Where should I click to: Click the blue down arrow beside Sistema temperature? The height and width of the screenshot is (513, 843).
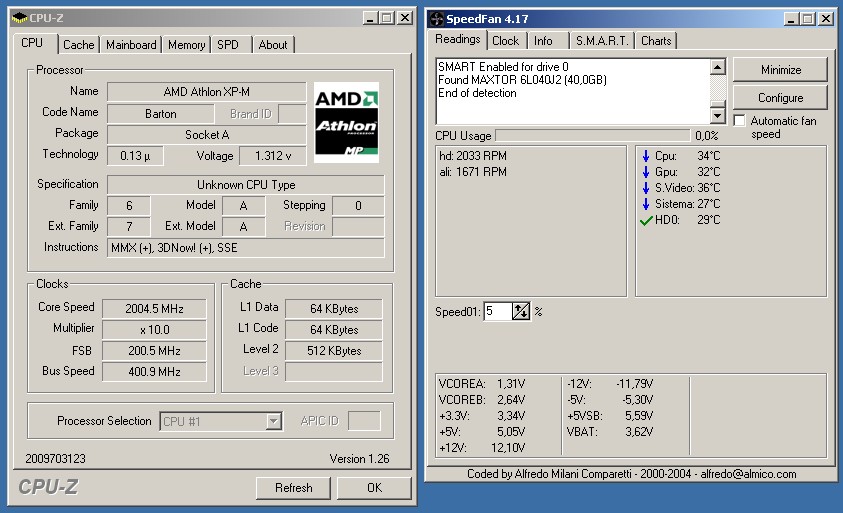[646, 204]
